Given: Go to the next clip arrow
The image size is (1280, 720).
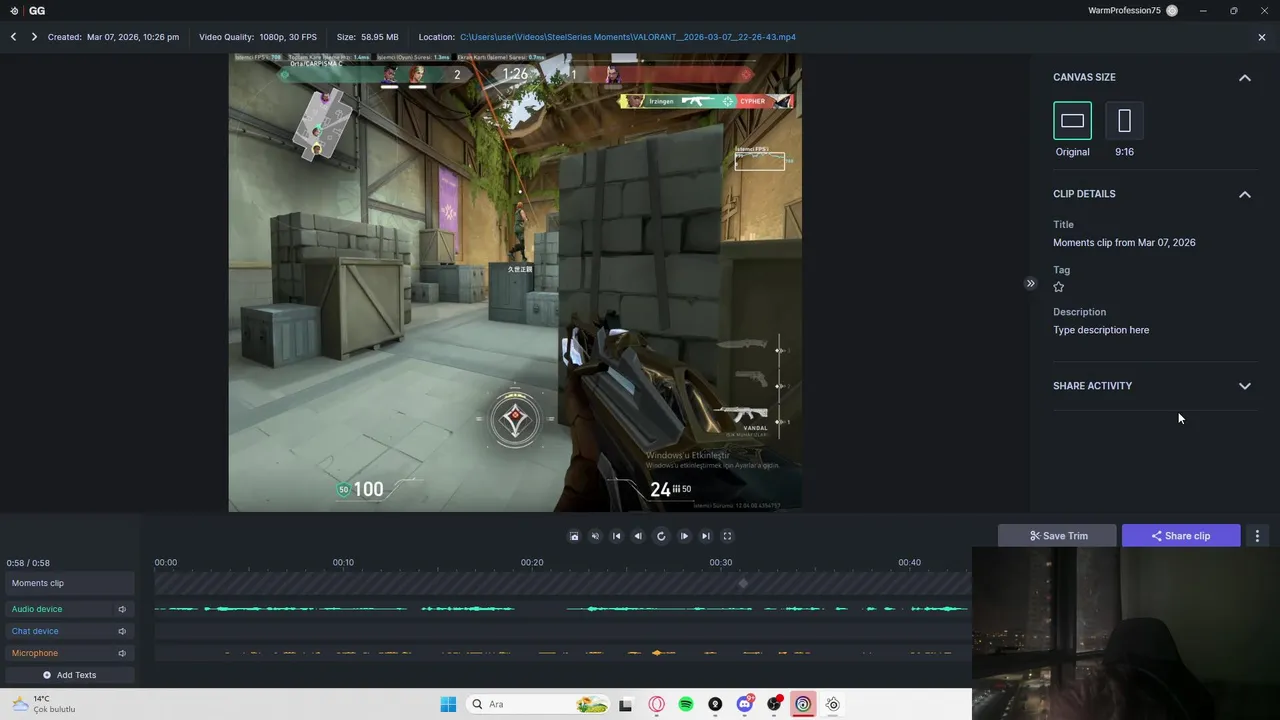Looking at the screenshot, I should click(34, 37).
